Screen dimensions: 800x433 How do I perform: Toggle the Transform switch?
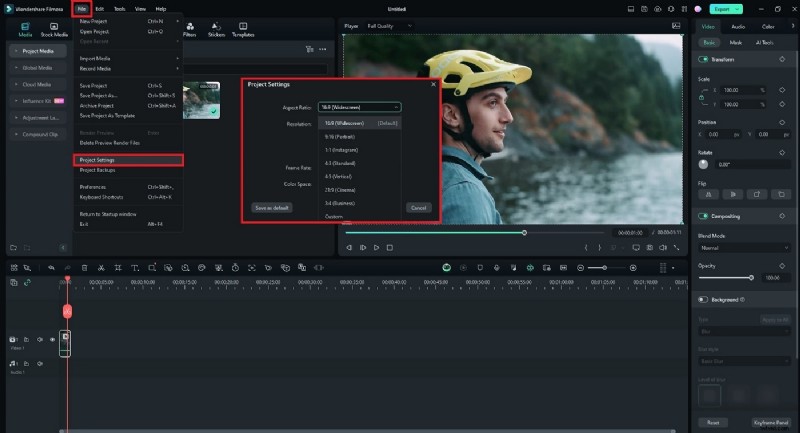703,60
